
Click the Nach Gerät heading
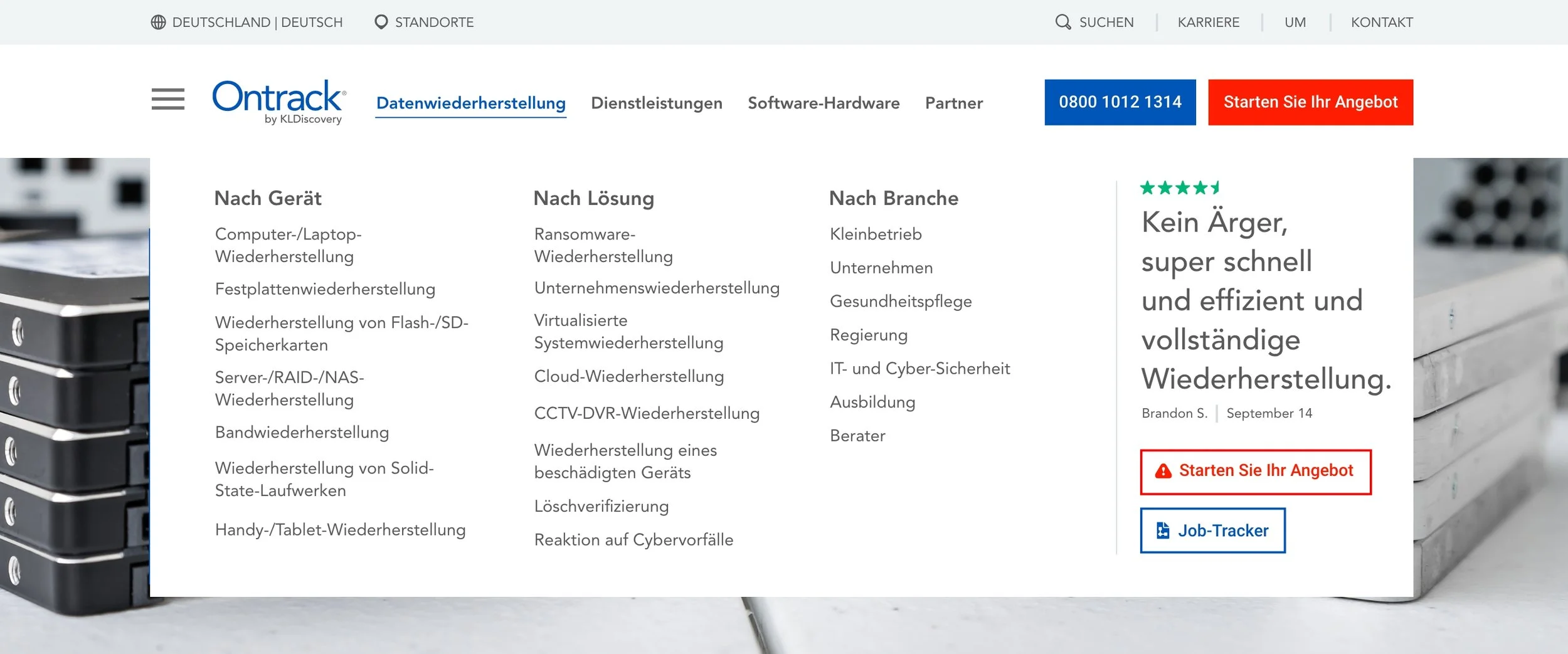[x=268, y=198]
